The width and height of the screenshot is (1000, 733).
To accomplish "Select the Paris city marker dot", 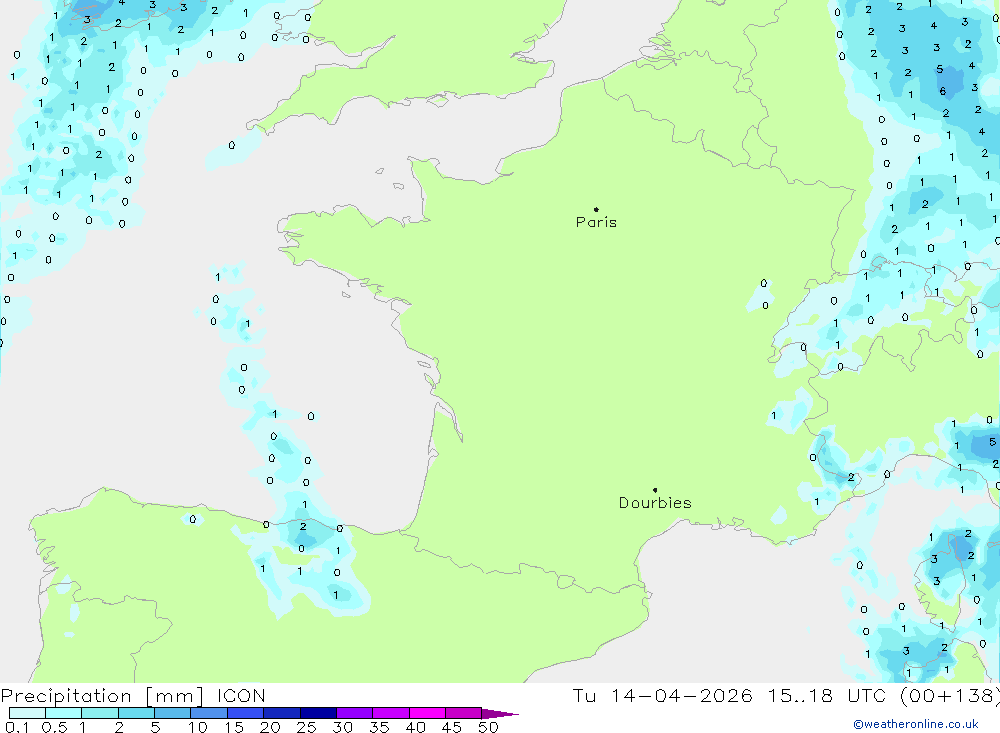I will [x=596, y=209].
